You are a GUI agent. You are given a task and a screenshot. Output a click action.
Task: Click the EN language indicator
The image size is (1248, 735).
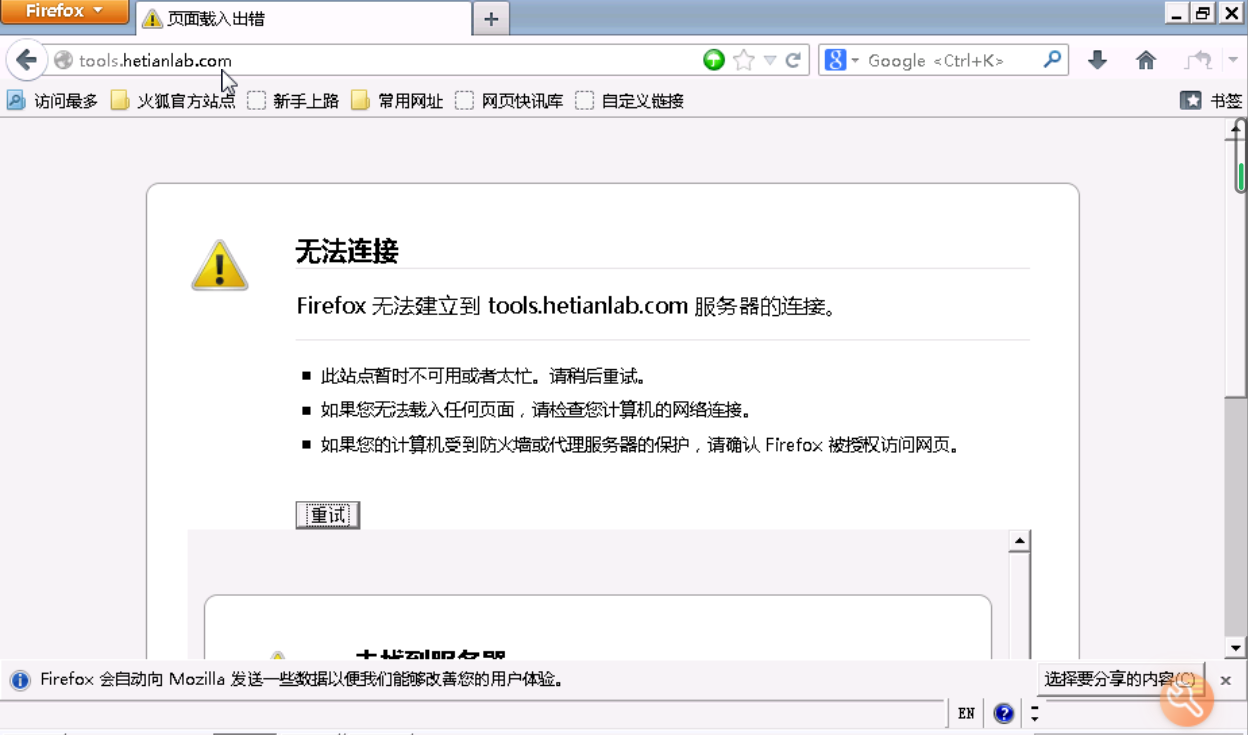click(966, 713)
